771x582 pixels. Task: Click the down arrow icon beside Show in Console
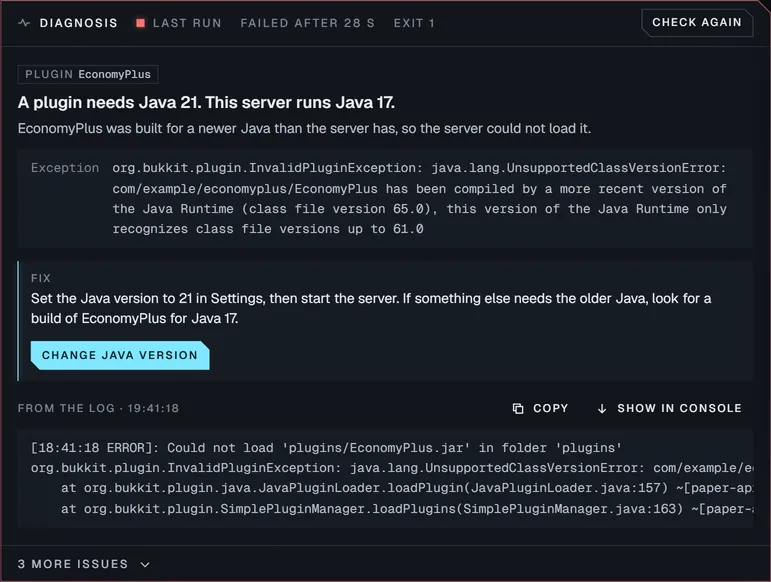tap(602, 408)
